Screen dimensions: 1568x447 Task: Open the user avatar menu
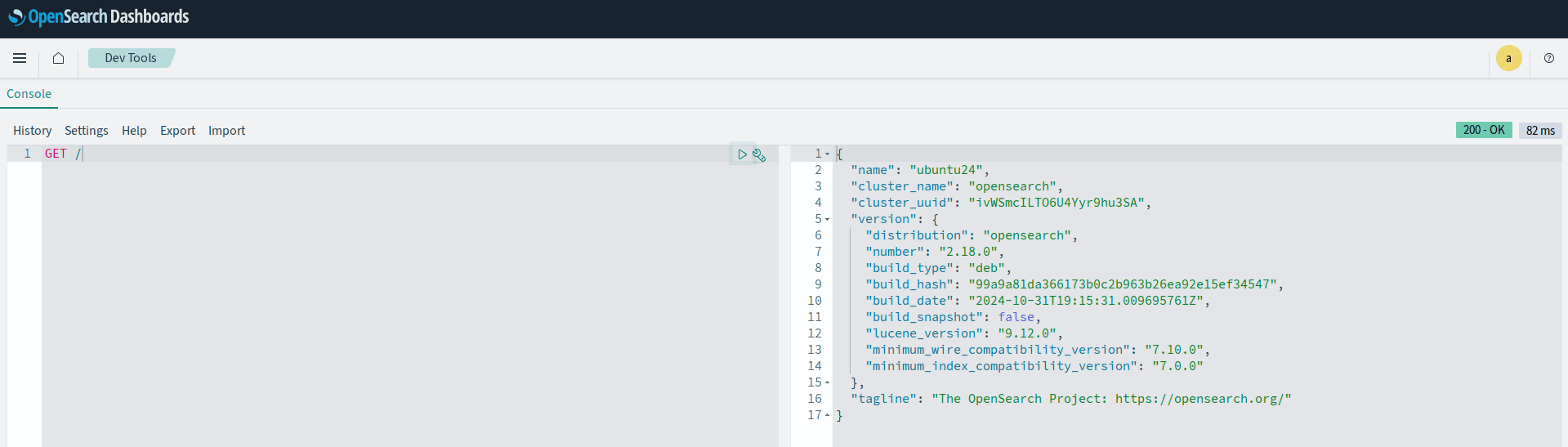pyautogui.click(x=1508, y=58)
